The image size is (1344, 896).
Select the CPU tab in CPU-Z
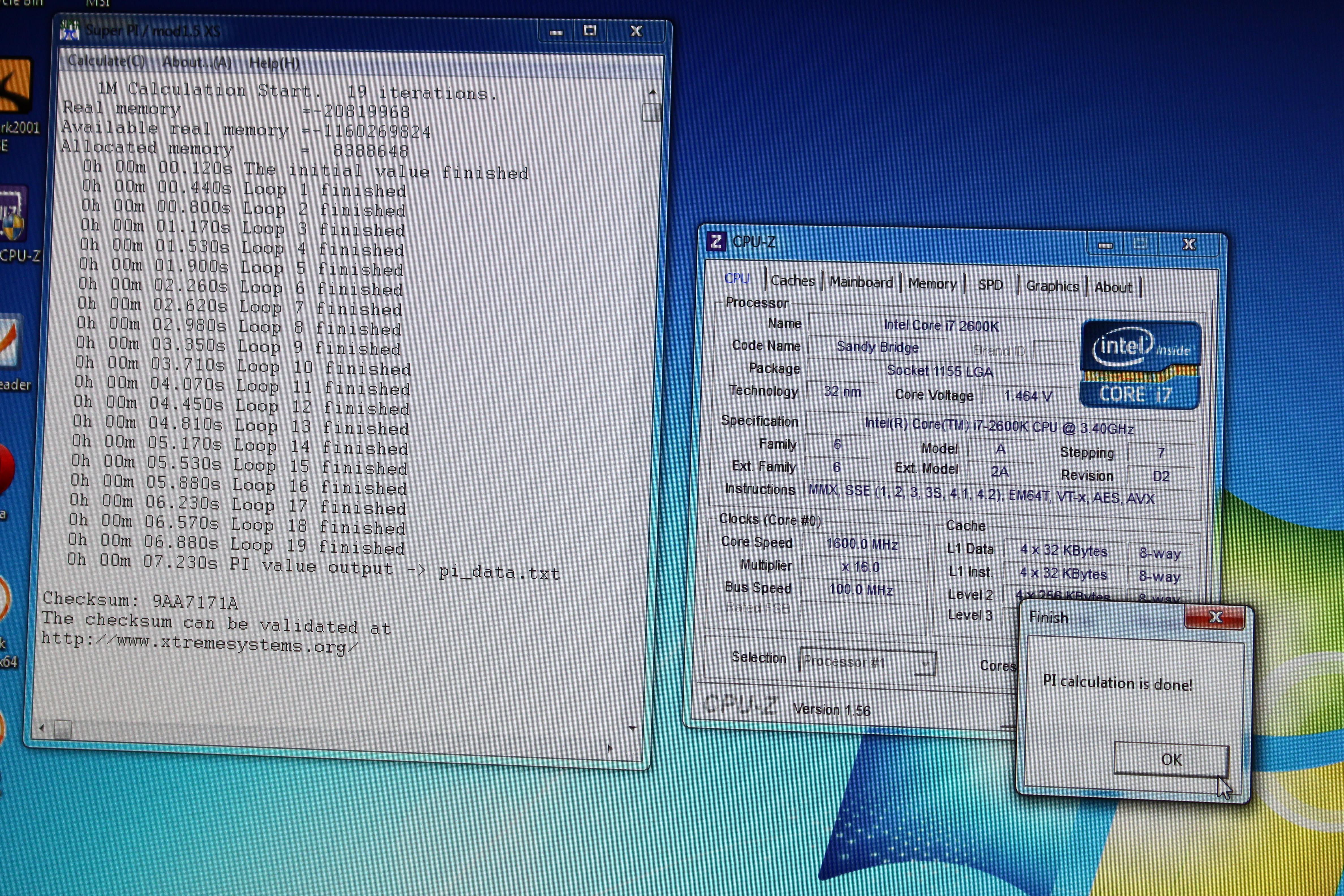(x=736, y=278)
